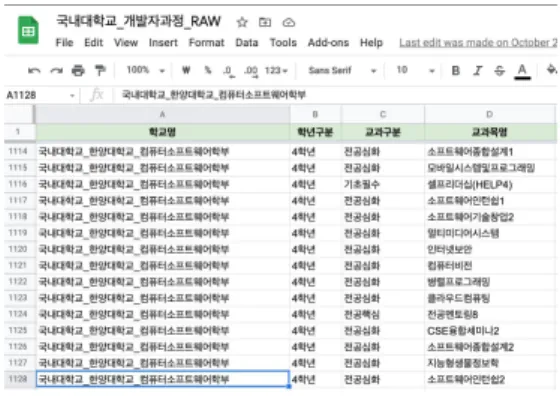Print the spreadsheet with printer icon

78,71
